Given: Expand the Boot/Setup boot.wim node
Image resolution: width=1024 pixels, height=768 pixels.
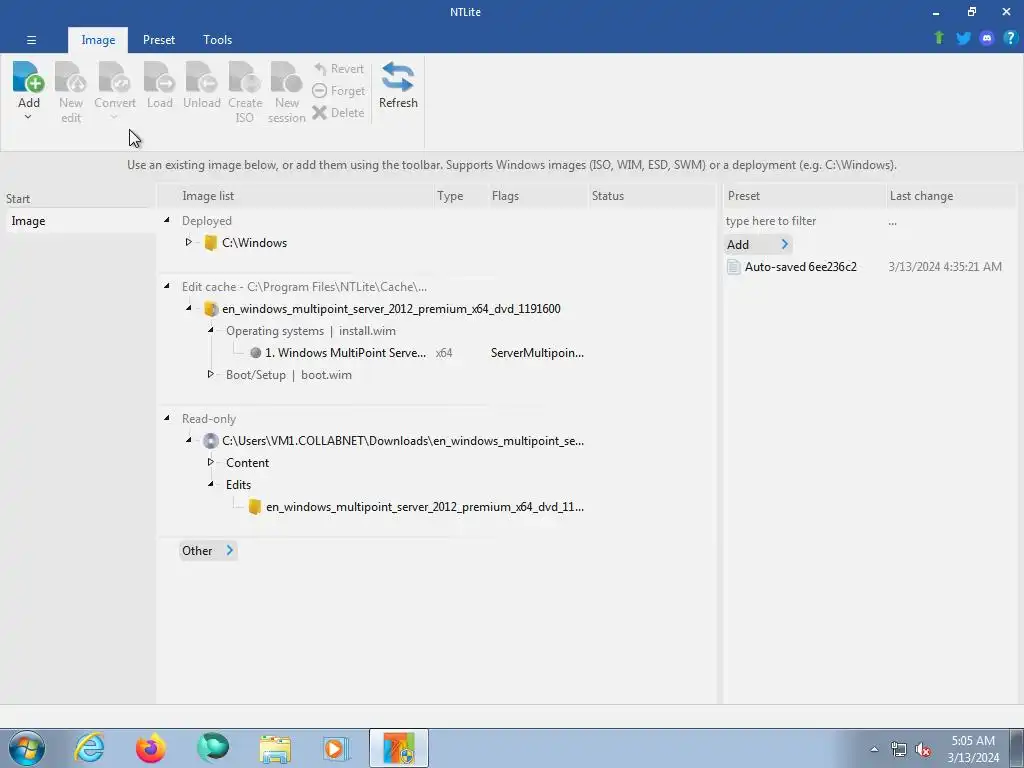Looking at the screenshot, I should tap(210, 374).
